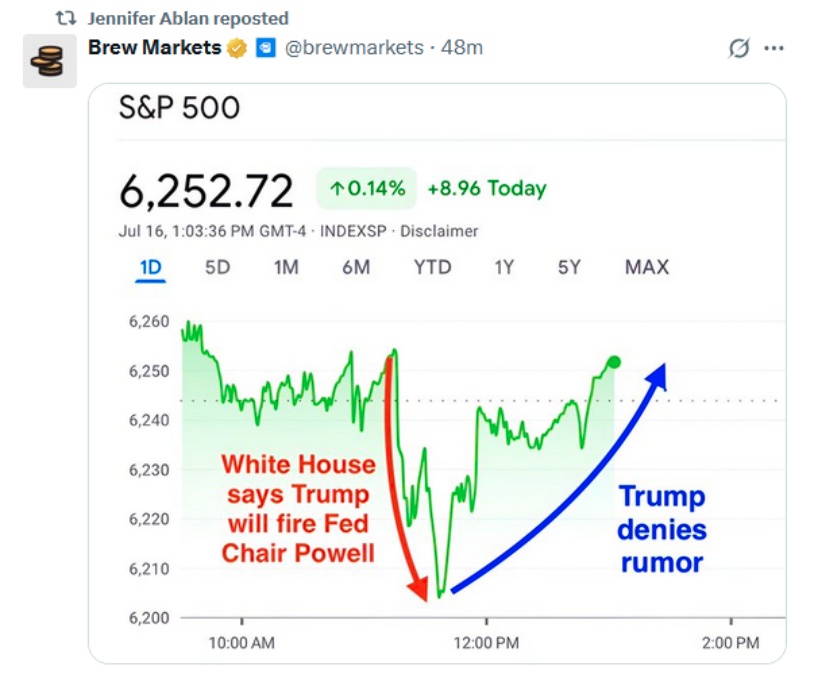Image resolution: width=822 pixels, height=691 pixels.
Task: Switch to the 1Y range tab
Action: [504, 267]
